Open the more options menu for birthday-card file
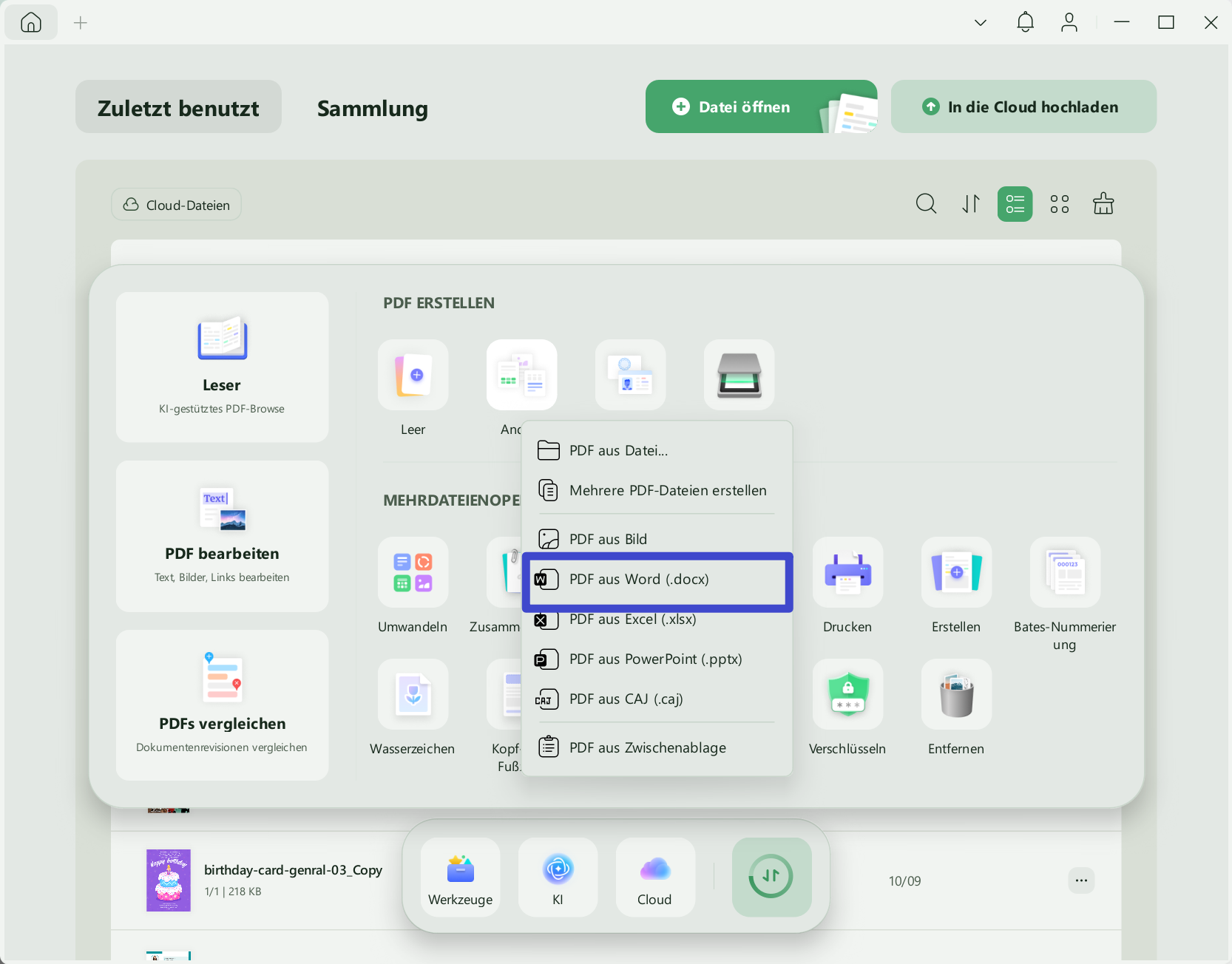This screenshot has height=964, width=1232. [x=1081, y=880]
